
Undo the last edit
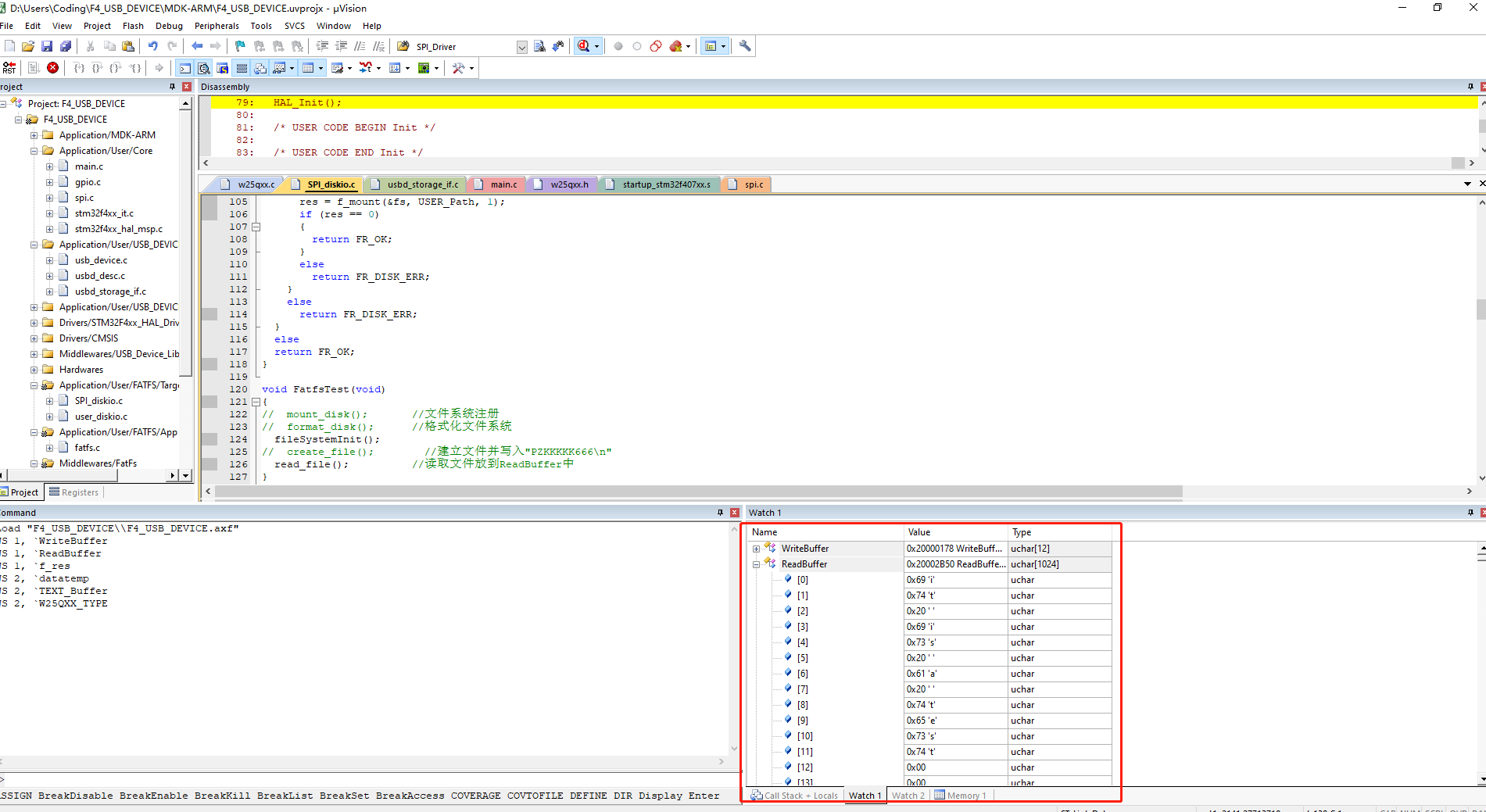click(153, 46)
